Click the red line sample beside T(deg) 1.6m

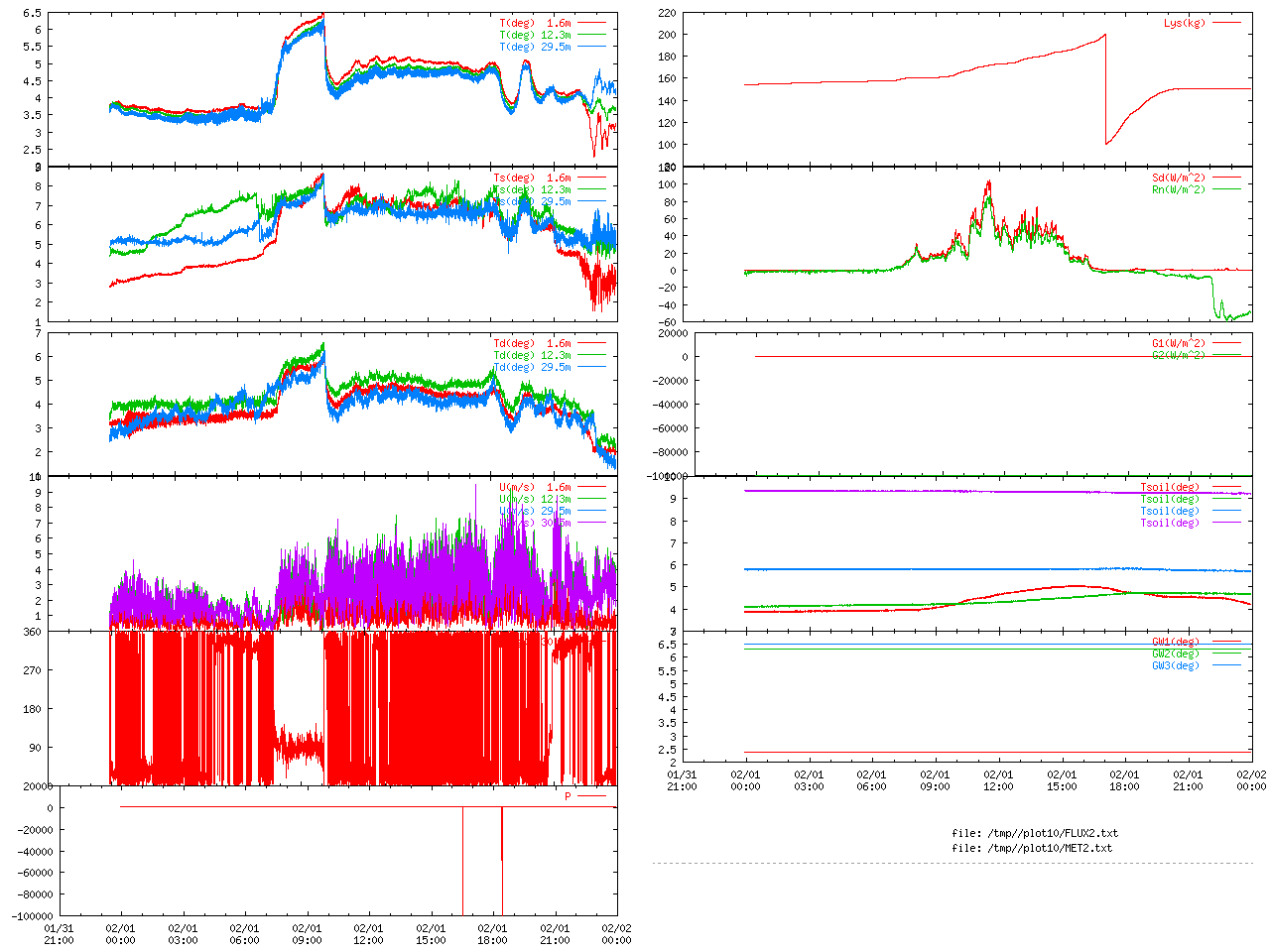592,22
